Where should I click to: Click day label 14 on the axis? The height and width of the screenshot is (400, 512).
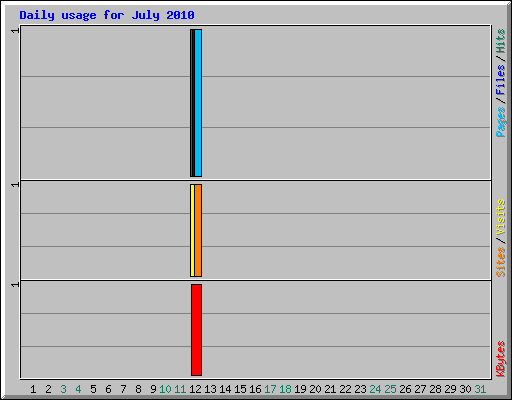coord(225,389)
